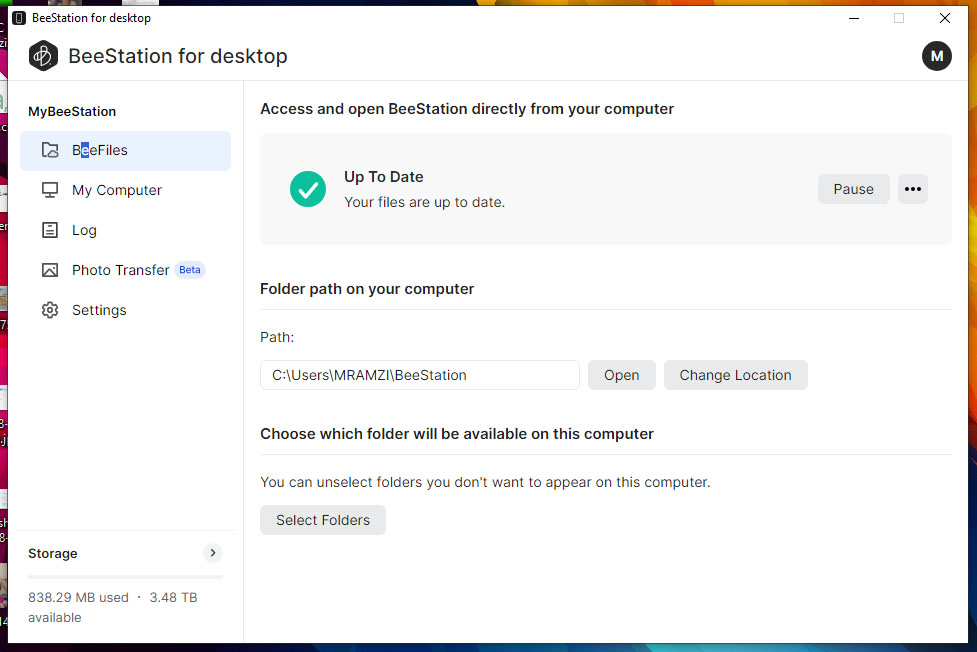
Task: Click the Photo Transfer picture icon
Action: (x=50, y=270)
